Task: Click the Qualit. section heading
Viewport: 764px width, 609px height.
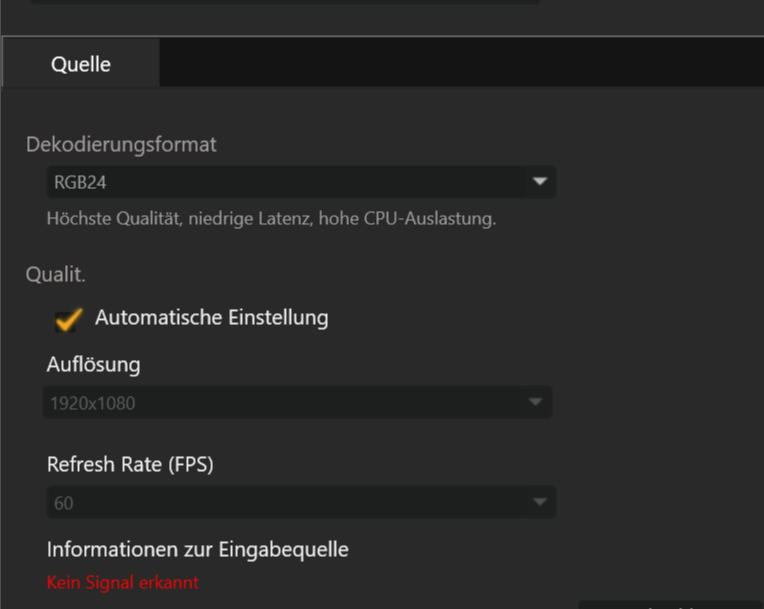Action: point(56,274)
